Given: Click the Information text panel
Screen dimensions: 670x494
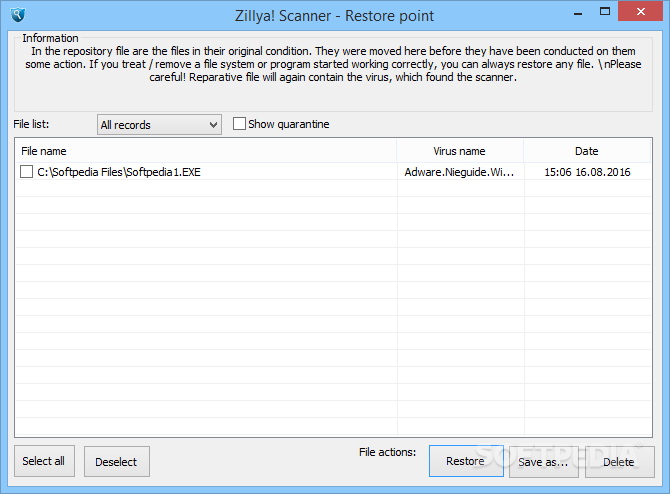Looking at the screenshot, I should click(333, 64).
